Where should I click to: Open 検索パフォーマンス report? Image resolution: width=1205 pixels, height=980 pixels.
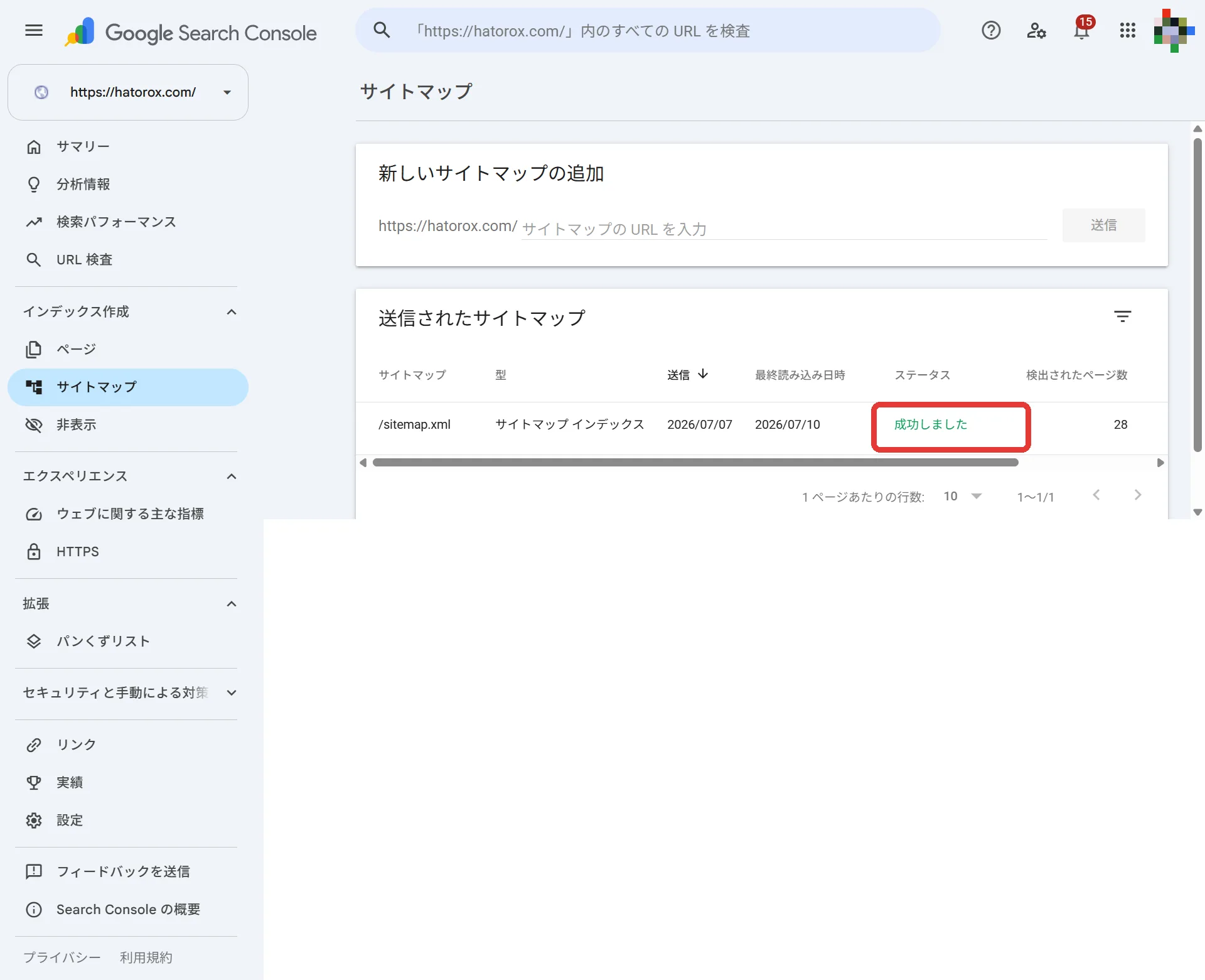[128, 222]
